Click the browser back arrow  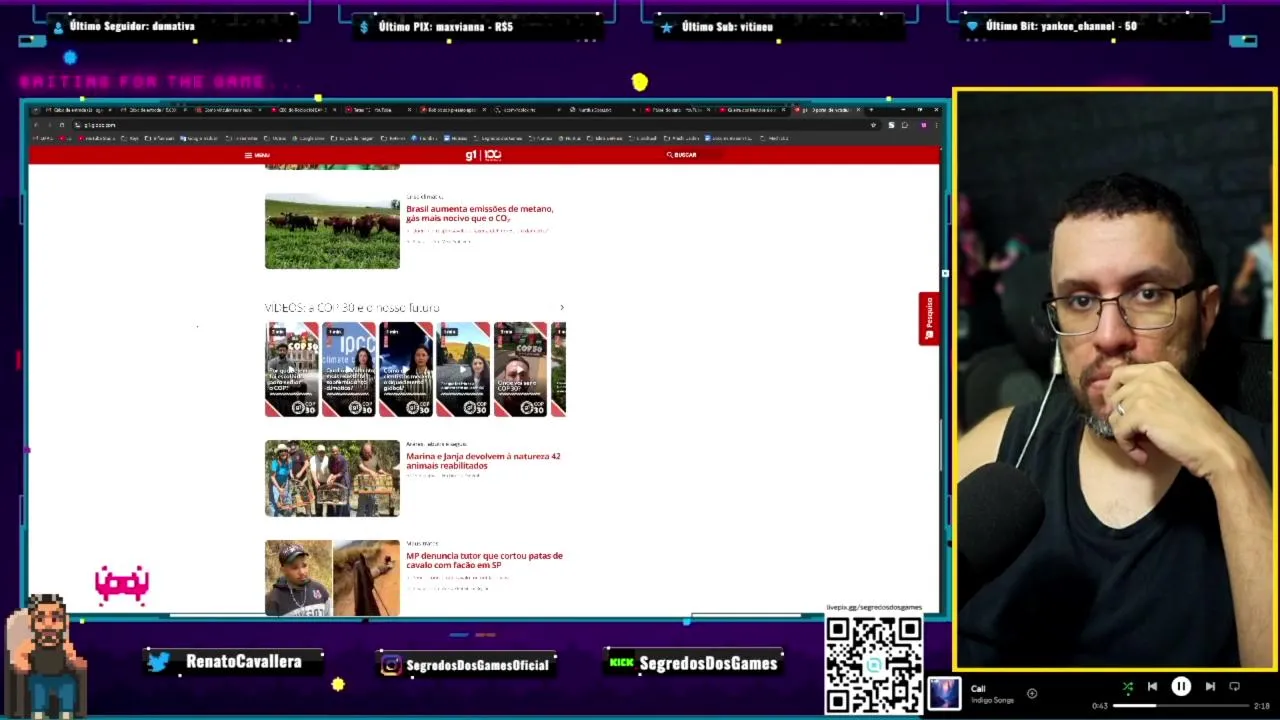pyautogui.click(x=36, y=125)
